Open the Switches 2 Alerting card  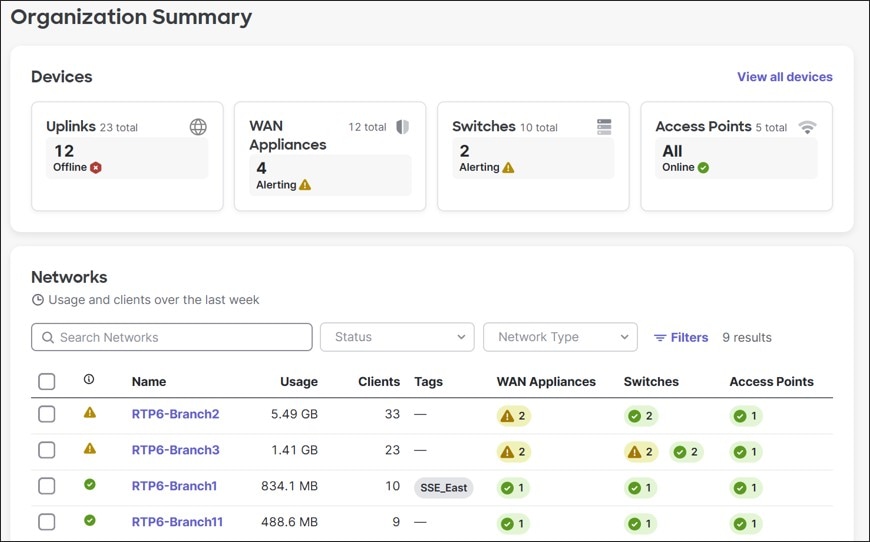pyautogui.click(x=533, y=156)
